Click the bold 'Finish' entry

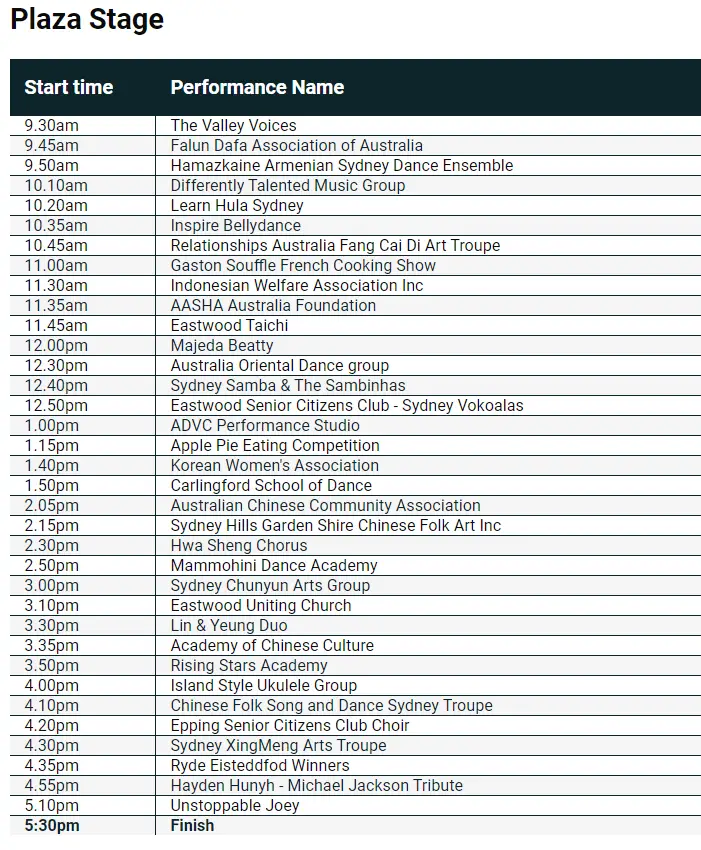[192, 826]
